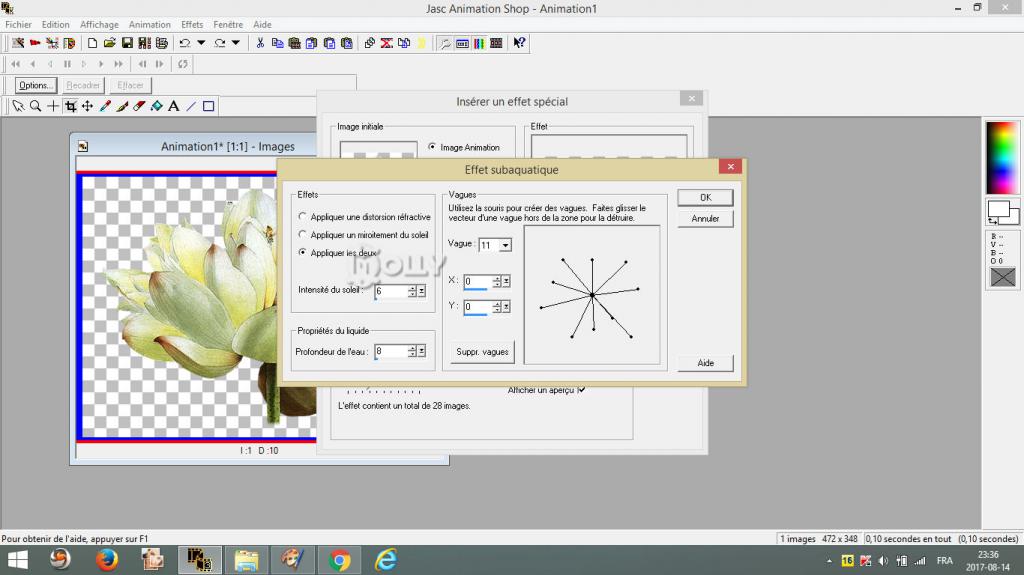Image resolution: width=1024 pixels, height=575 pixels.
Task: Open the Fichier menu
Action: click(18, 24)
